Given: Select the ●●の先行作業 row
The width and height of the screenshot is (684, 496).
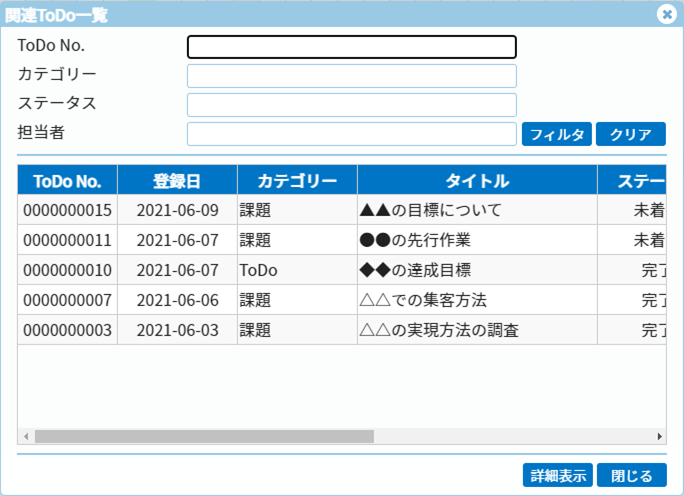Looking at the screenshot, I should pyautogui.click(x=428, y=240).
